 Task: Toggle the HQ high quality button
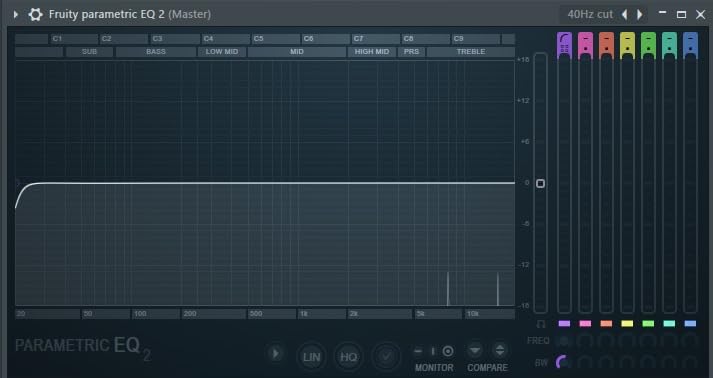click(349, 357)
